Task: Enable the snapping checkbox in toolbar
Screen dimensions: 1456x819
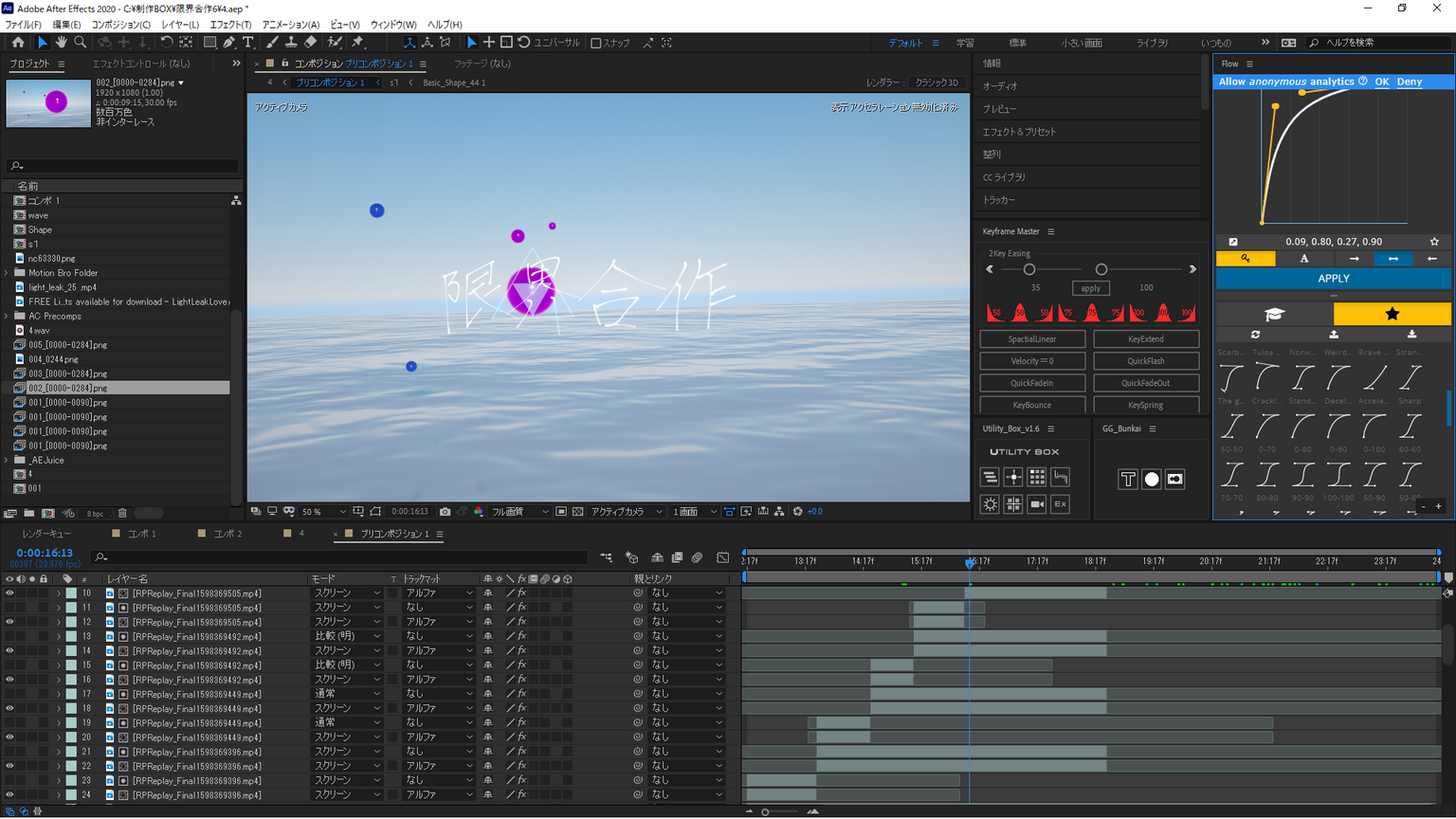Action: point(596,43)
